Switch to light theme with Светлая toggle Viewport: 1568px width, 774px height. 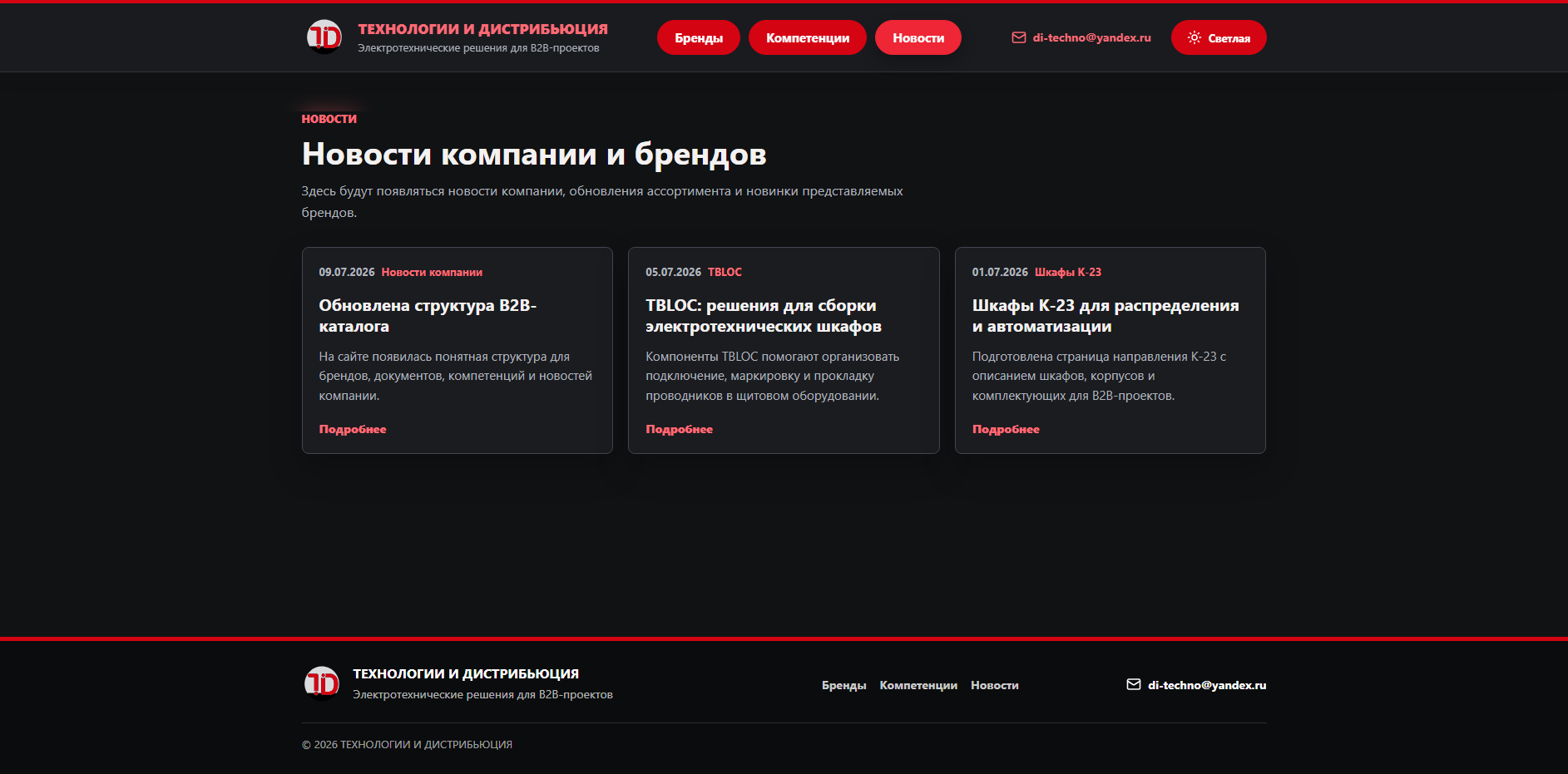point(1219,37)
